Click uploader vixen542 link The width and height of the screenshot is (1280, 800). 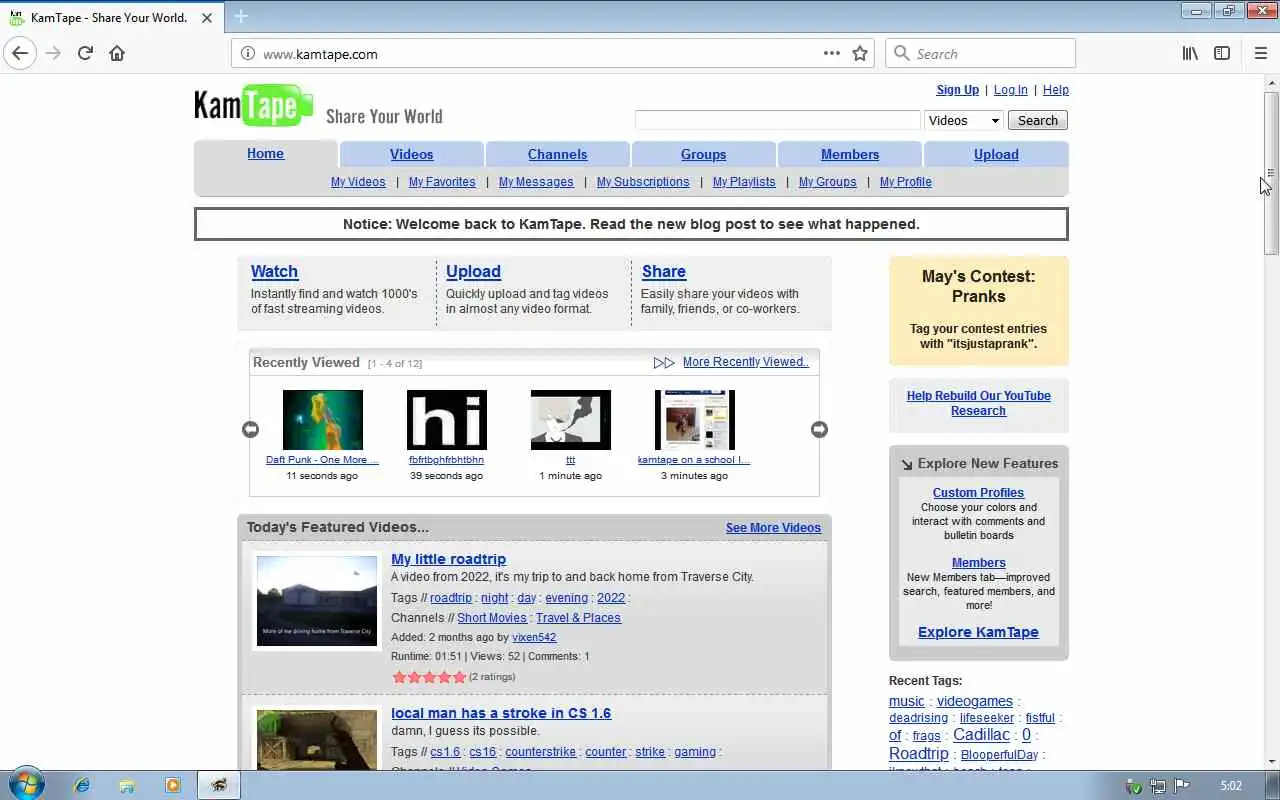[x=534, y=637]
